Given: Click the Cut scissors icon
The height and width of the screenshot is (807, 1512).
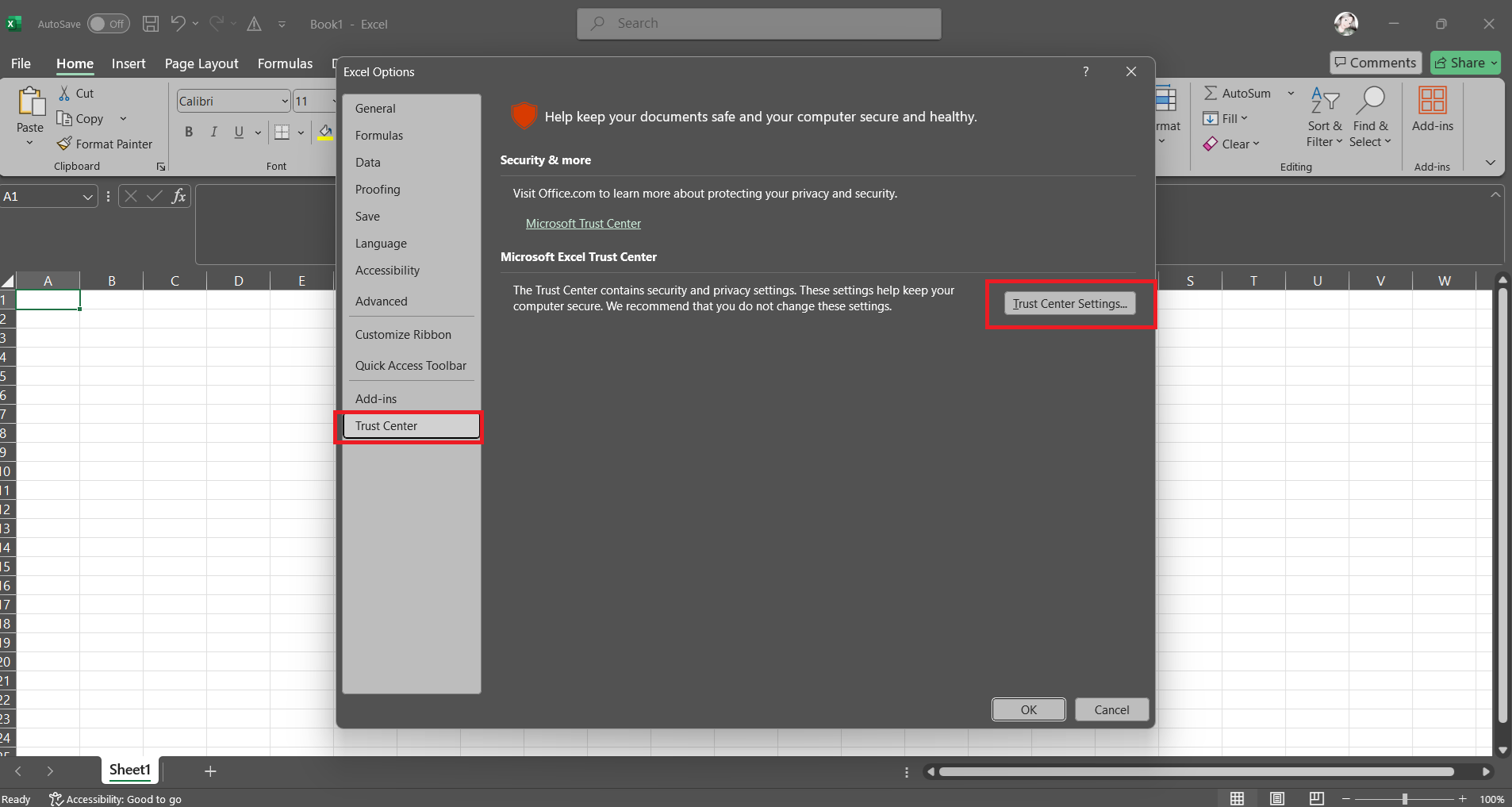Looking at the screenshot, I should tap(64, 94).
